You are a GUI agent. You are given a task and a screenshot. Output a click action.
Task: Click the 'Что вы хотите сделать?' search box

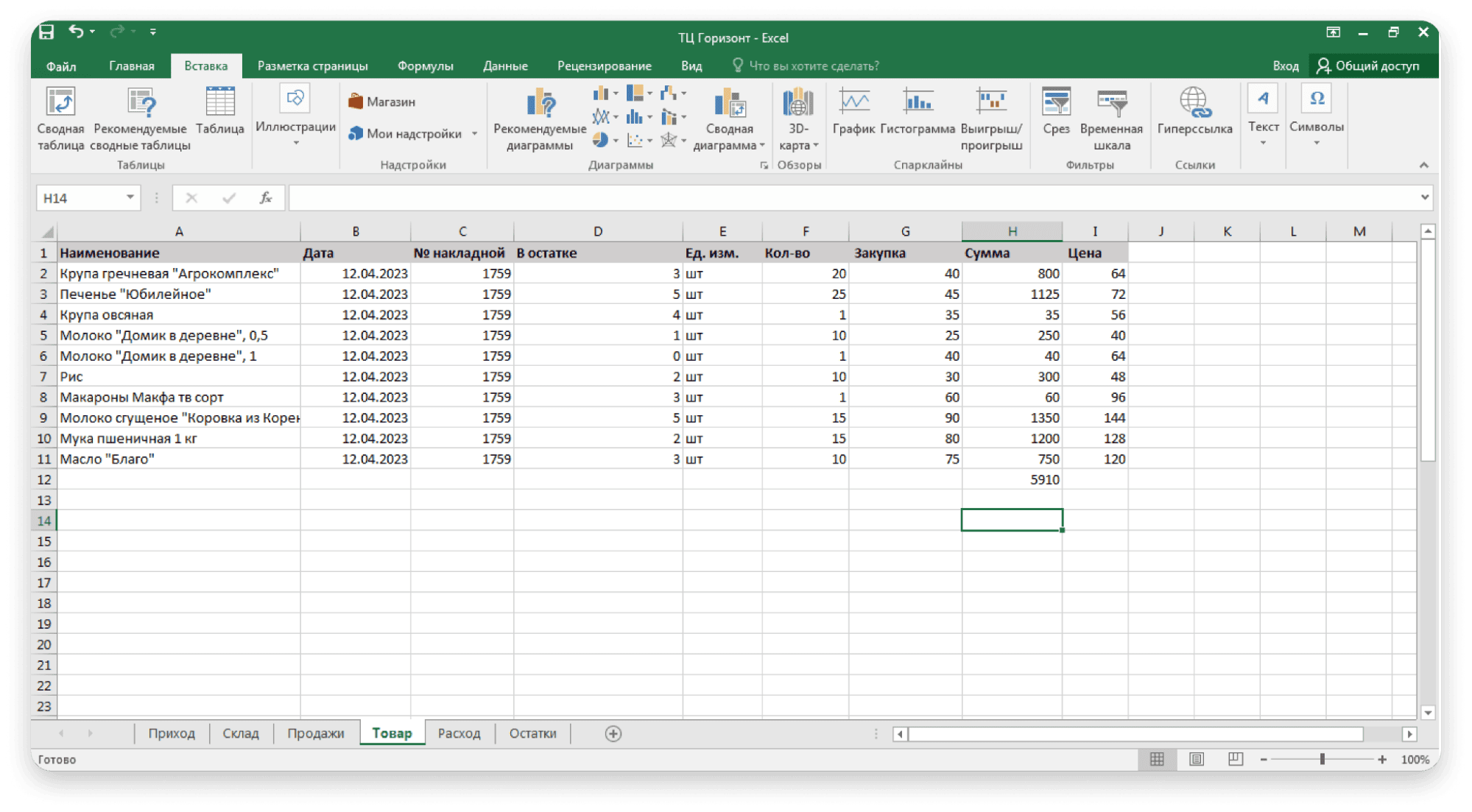[x=806, y=66]
